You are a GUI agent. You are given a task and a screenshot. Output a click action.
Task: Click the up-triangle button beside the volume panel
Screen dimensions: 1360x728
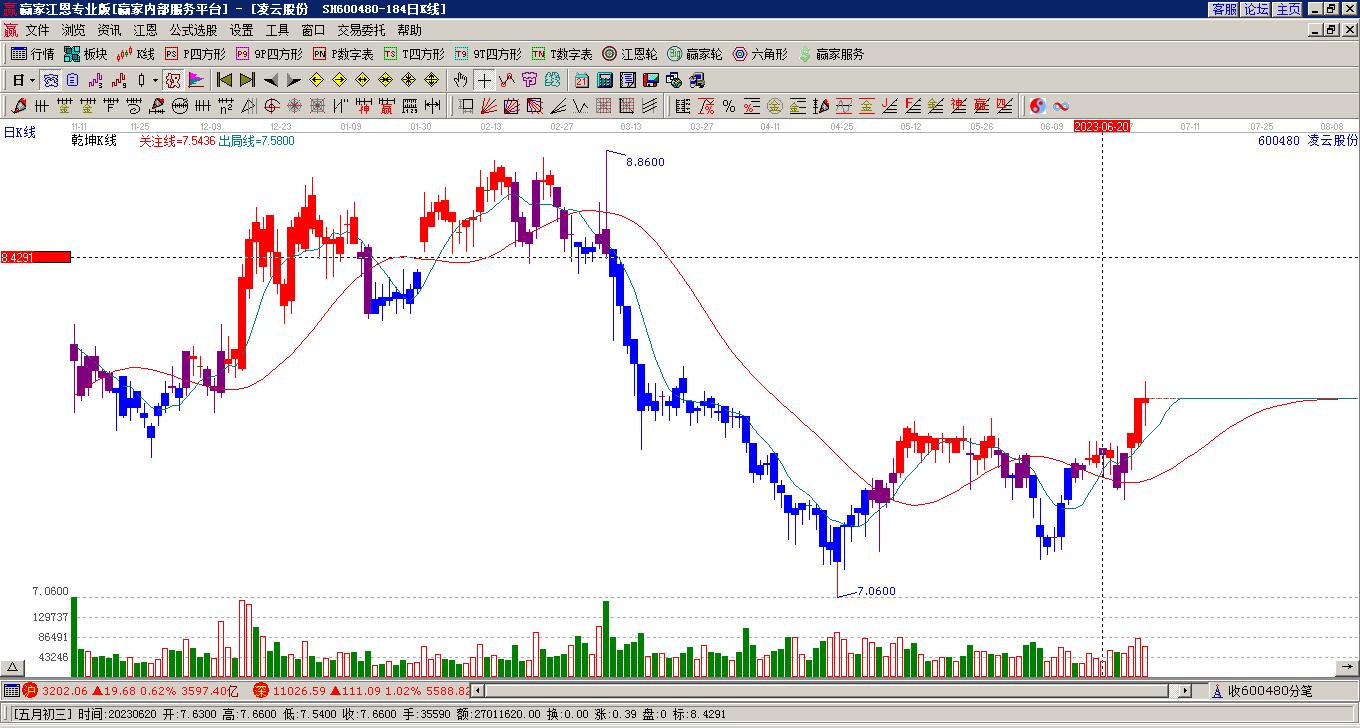tap(13, 667)
